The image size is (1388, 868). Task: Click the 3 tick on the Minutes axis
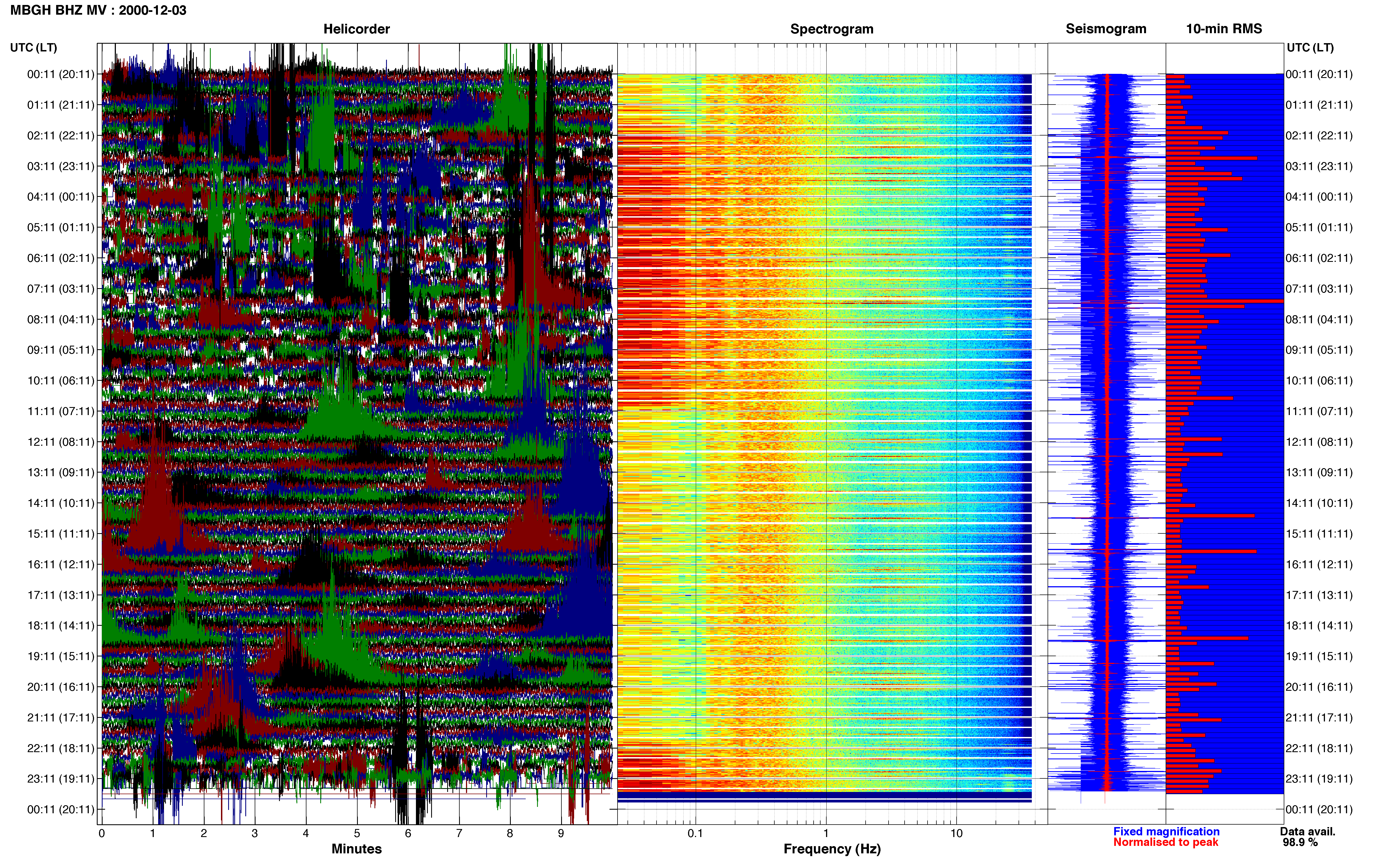255,833
